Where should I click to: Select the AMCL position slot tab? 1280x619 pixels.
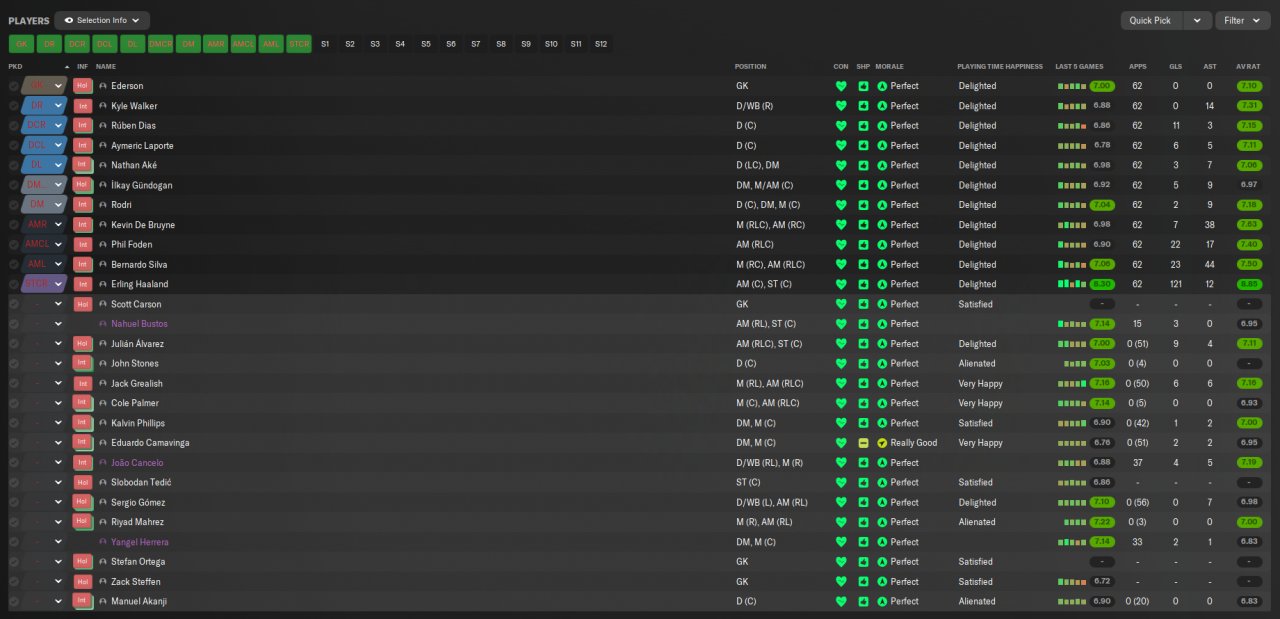point(244,44)
